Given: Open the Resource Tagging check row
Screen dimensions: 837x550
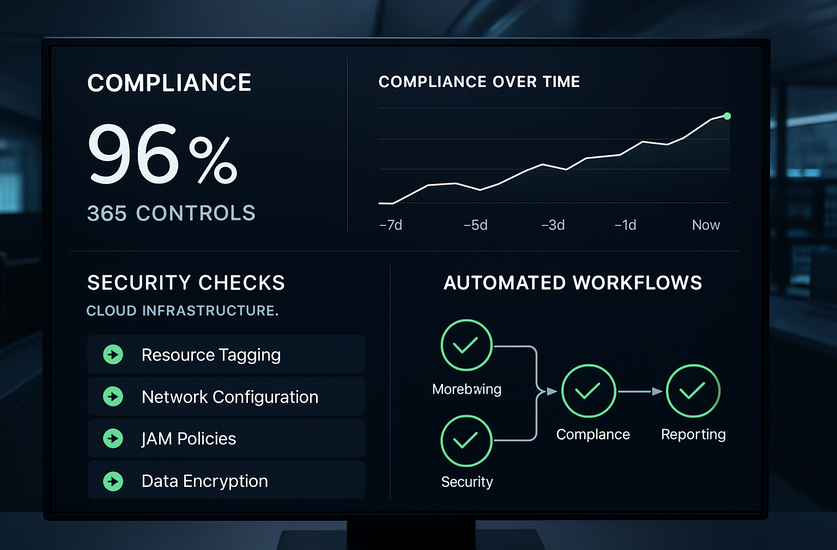Looking at the screenshot, I should [226, 354].
